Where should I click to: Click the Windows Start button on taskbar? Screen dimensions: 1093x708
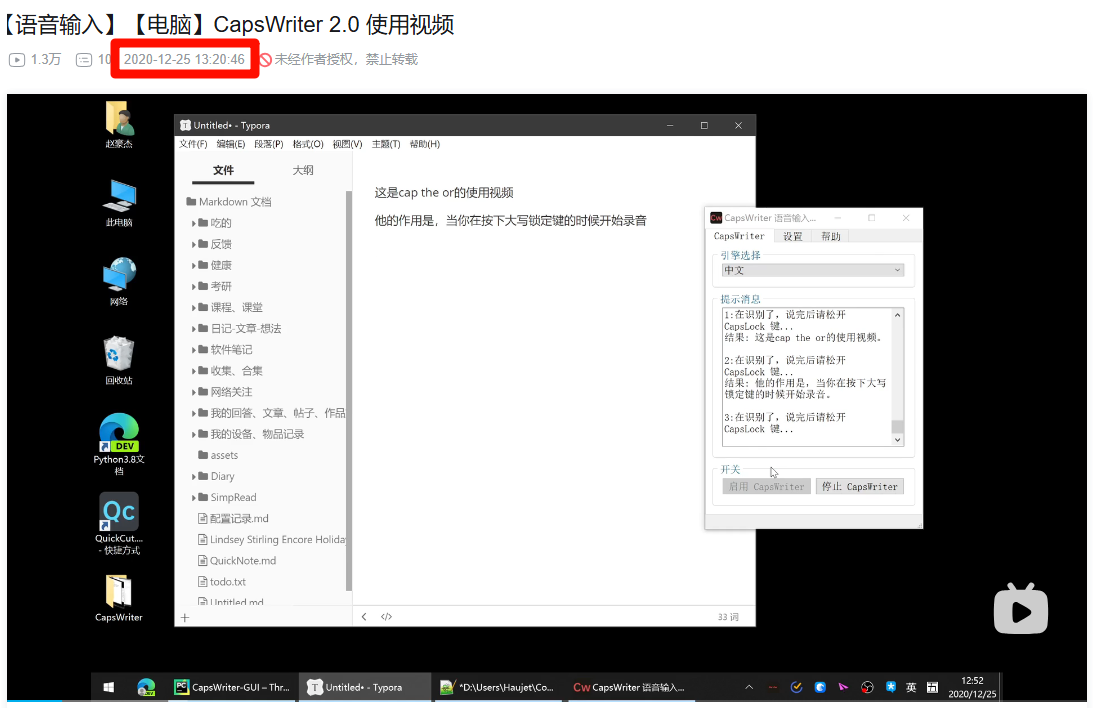[109, 687]
